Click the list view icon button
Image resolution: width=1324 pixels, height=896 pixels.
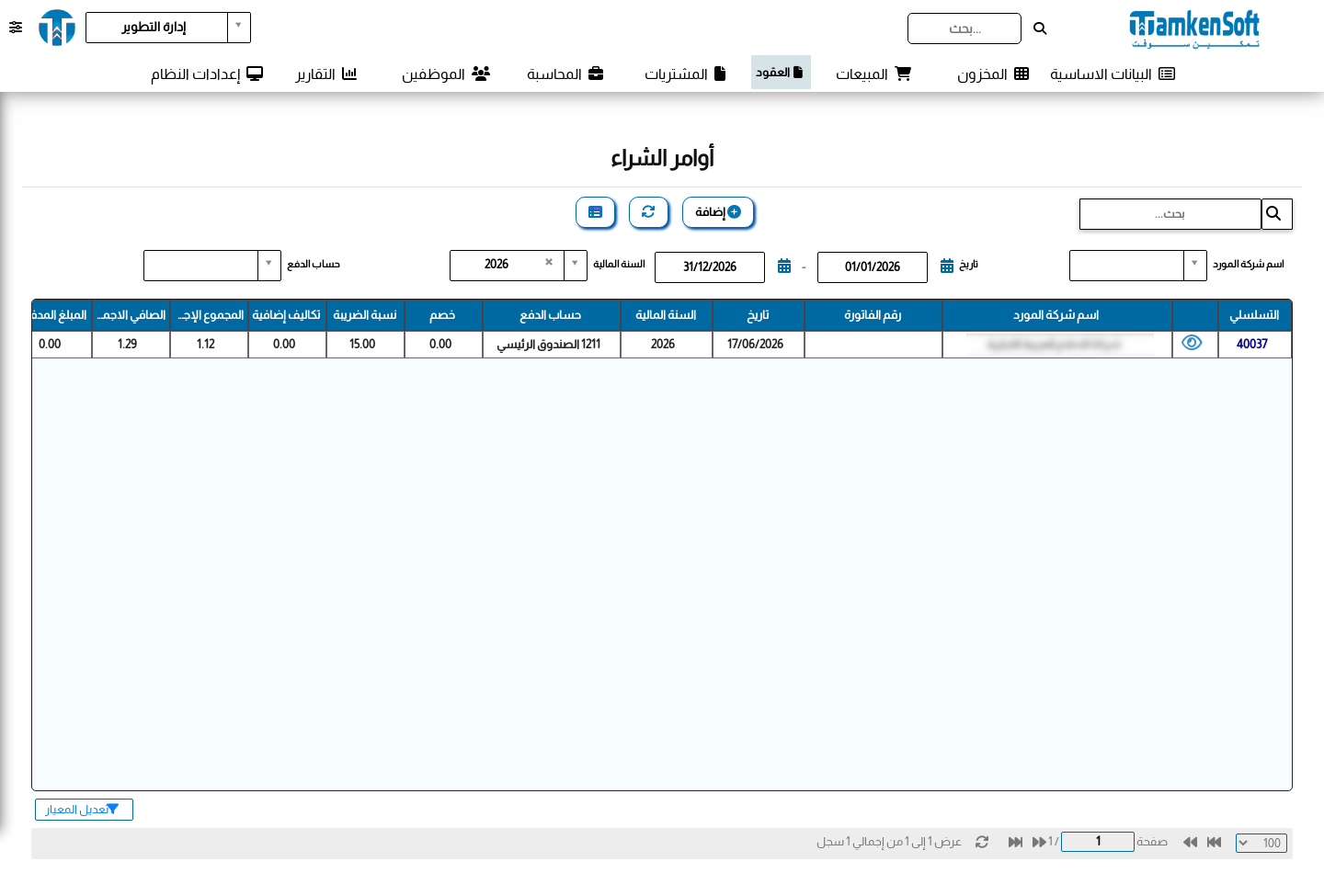(x=595, y=212)
